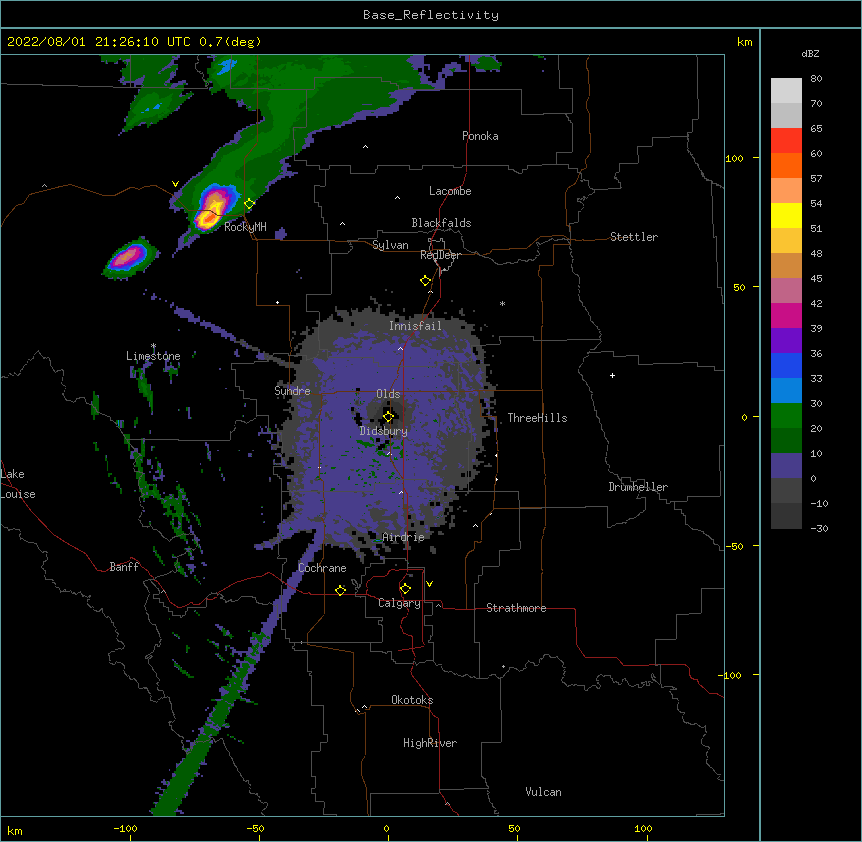This screenshot has height=842, width=862.
Task: Click the asterisk marker above Limestone label
Action: [153, 346]
